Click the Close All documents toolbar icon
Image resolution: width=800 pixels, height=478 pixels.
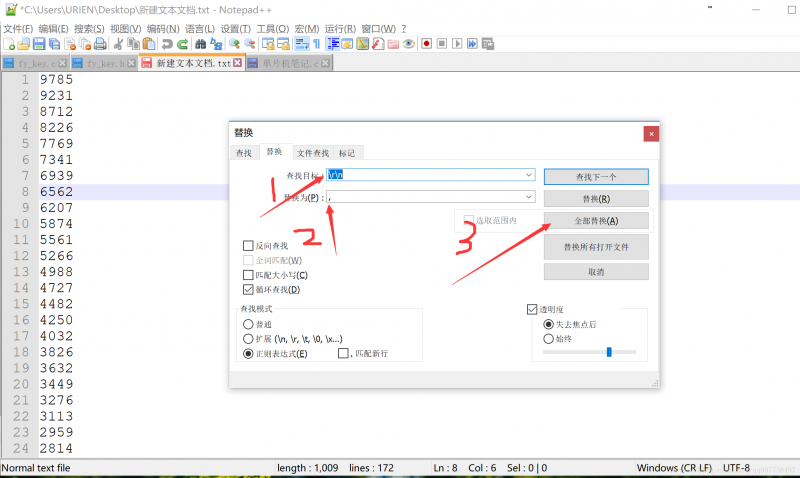(x=85, y=44)
